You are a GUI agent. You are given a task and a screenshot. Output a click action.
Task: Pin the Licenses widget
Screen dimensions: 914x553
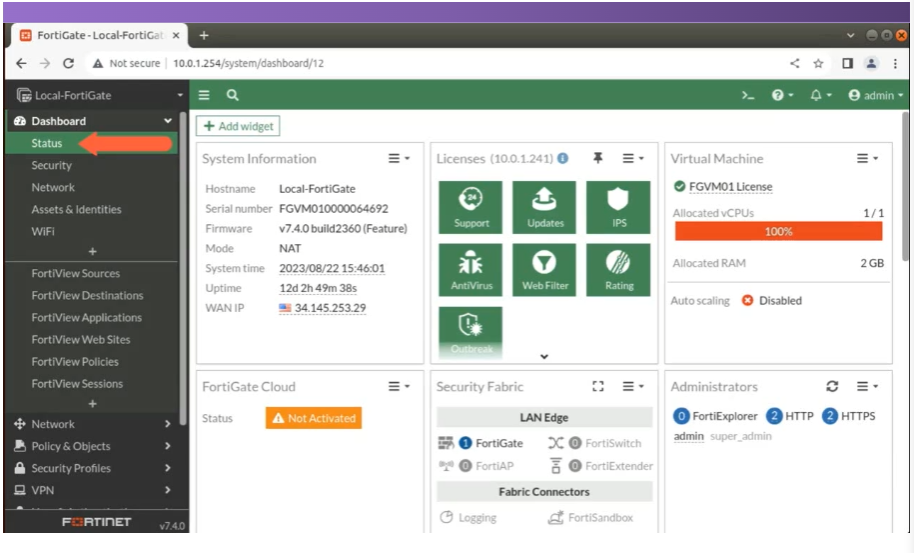(x=598, y=158)
